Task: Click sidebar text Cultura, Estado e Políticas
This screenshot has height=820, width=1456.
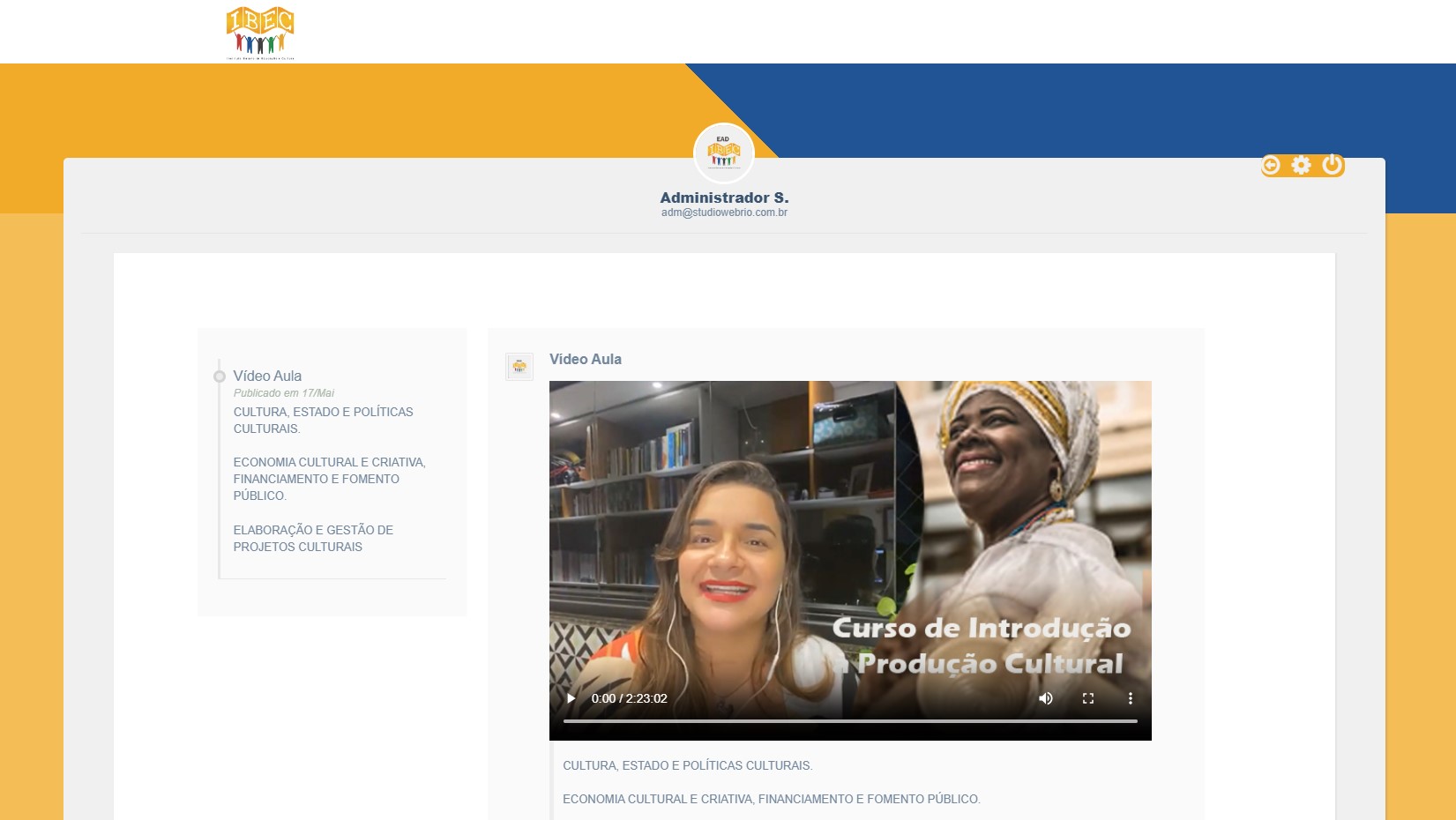Action: click(x=323, y=420)
